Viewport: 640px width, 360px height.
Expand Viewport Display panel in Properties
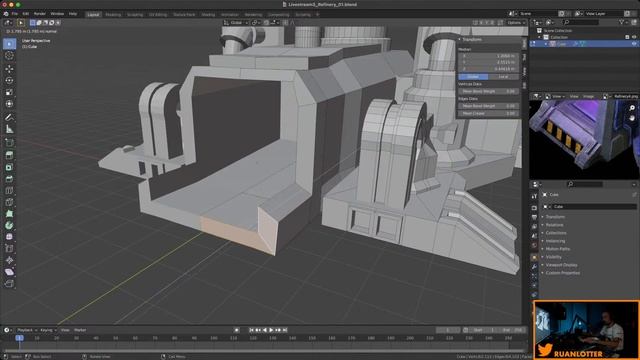[561, 265]
